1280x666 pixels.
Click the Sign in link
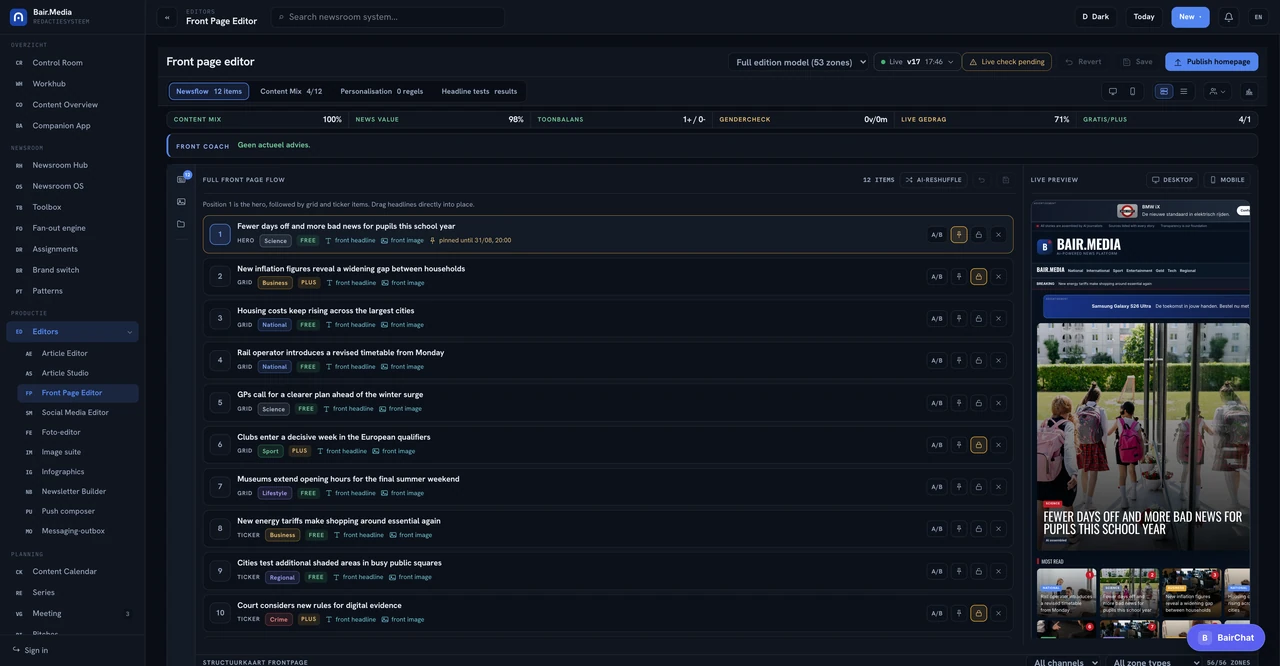pyautogui.click(x=30, y=650)
